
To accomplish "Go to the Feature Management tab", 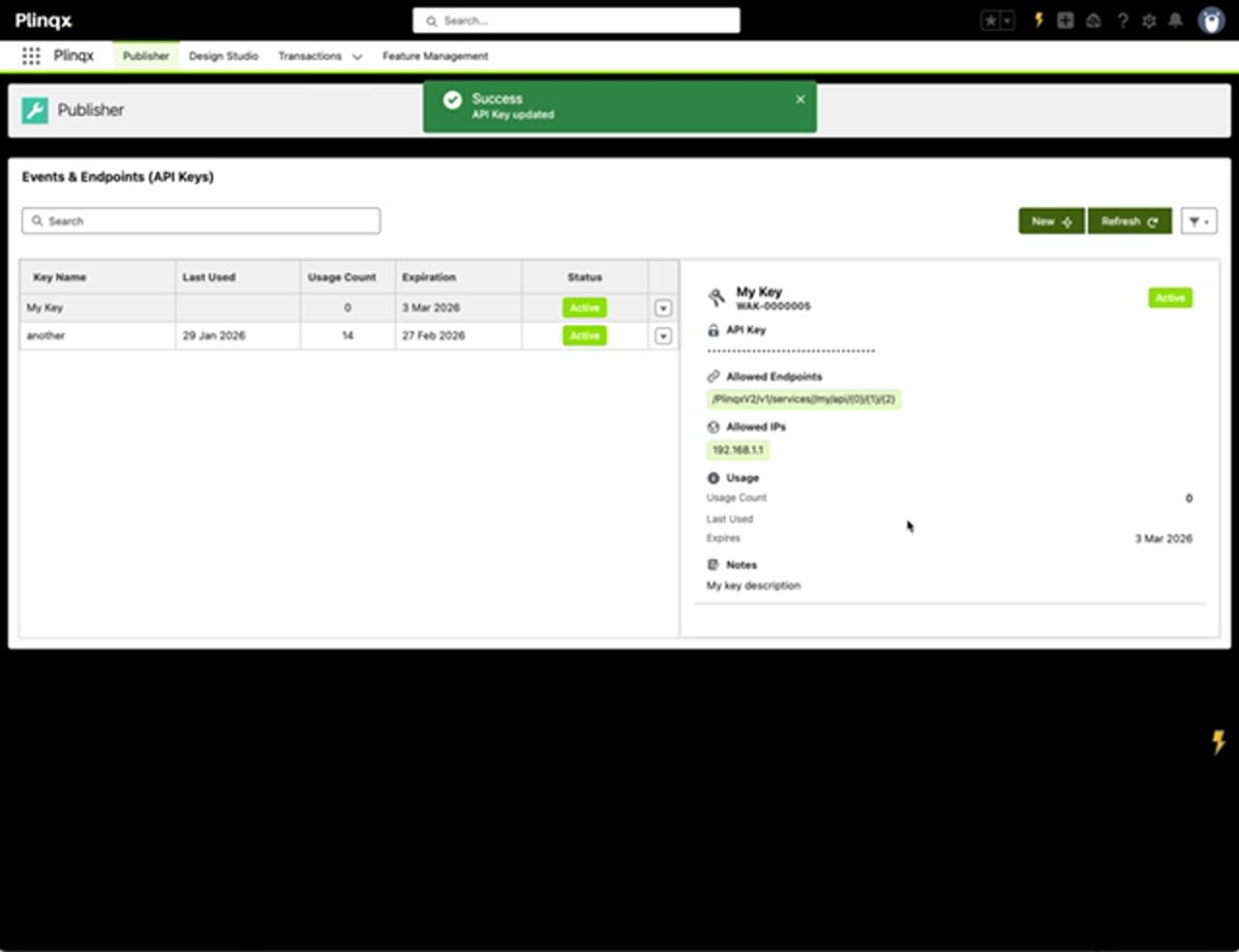I will 435,56.
